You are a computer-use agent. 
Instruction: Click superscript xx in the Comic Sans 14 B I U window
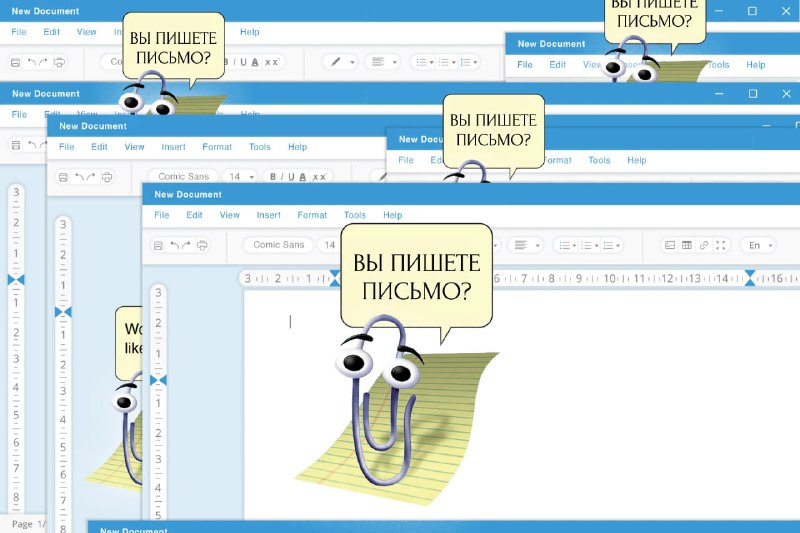pos(319,177)
